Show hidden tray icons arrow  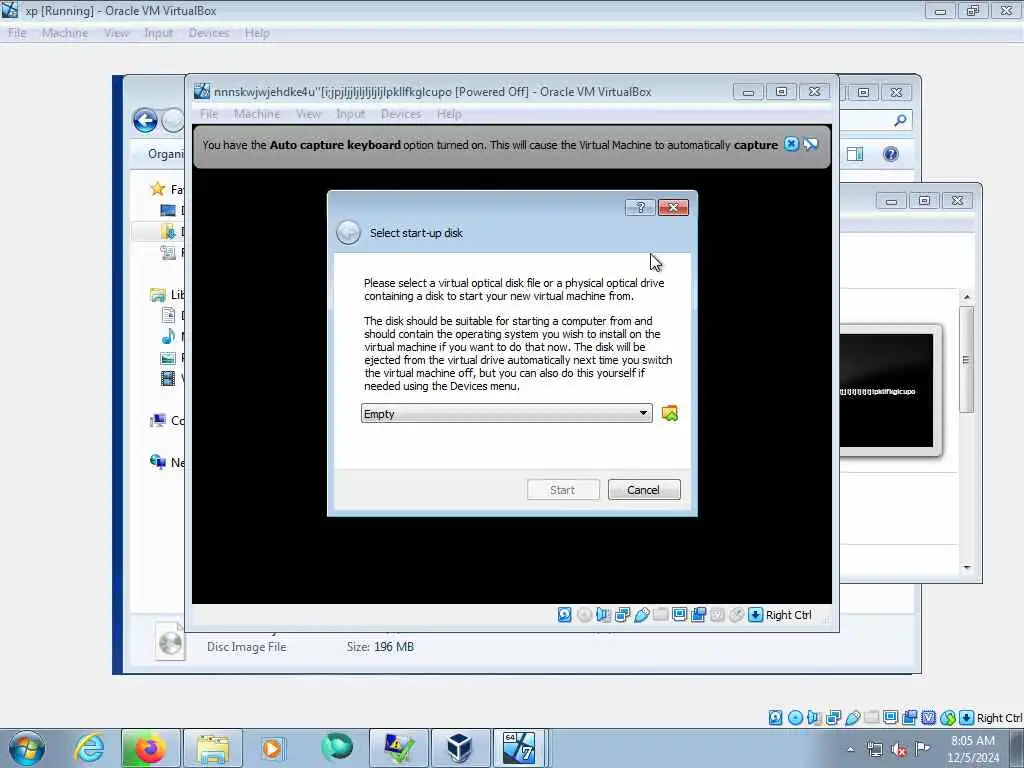850,750
